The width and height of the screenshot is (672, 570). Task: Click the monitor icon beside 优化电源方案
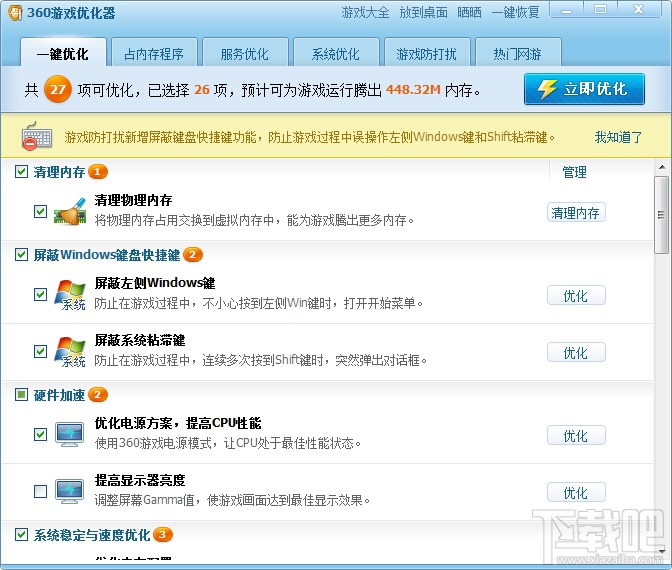[x=69, y=435]
